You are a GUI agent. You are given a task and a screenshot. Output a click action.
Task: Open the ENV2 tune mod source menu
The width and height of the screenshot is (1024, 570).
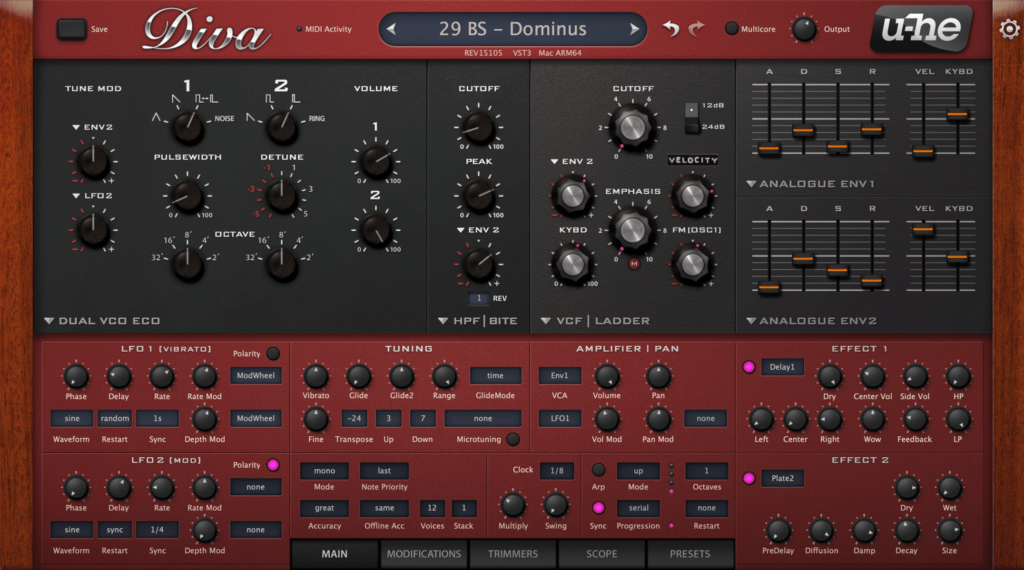(93, 127)
